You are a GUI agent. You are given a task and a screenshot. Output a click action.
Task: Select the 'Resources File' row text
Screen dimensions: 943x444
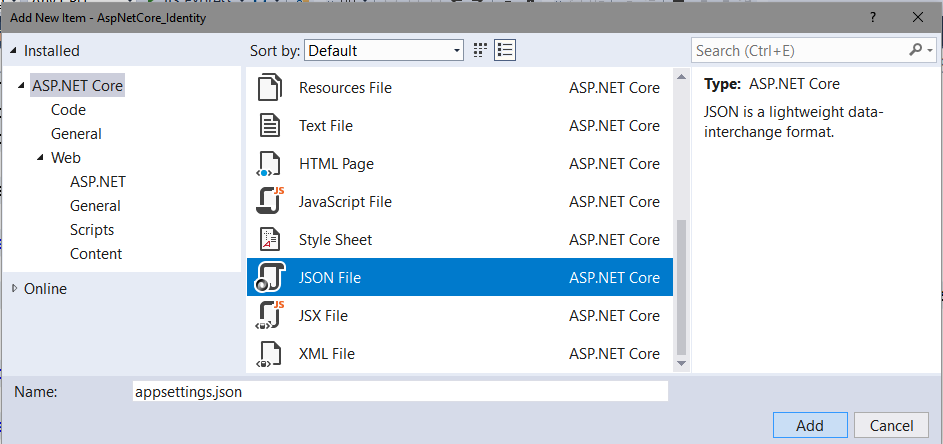[x=345, y=88]
